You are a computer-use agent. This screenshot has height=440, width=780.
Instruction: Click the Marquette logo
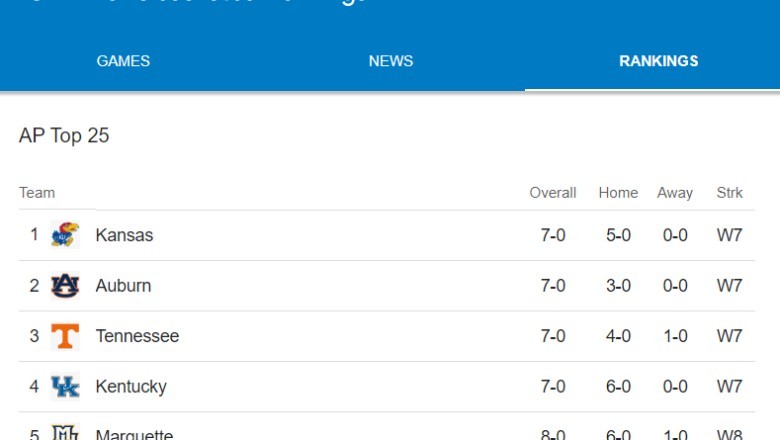[x=65, y=432]
